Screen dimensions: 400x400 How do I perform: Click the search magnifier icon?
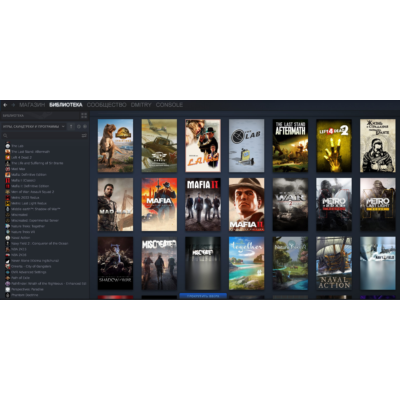tap(5, 136)
